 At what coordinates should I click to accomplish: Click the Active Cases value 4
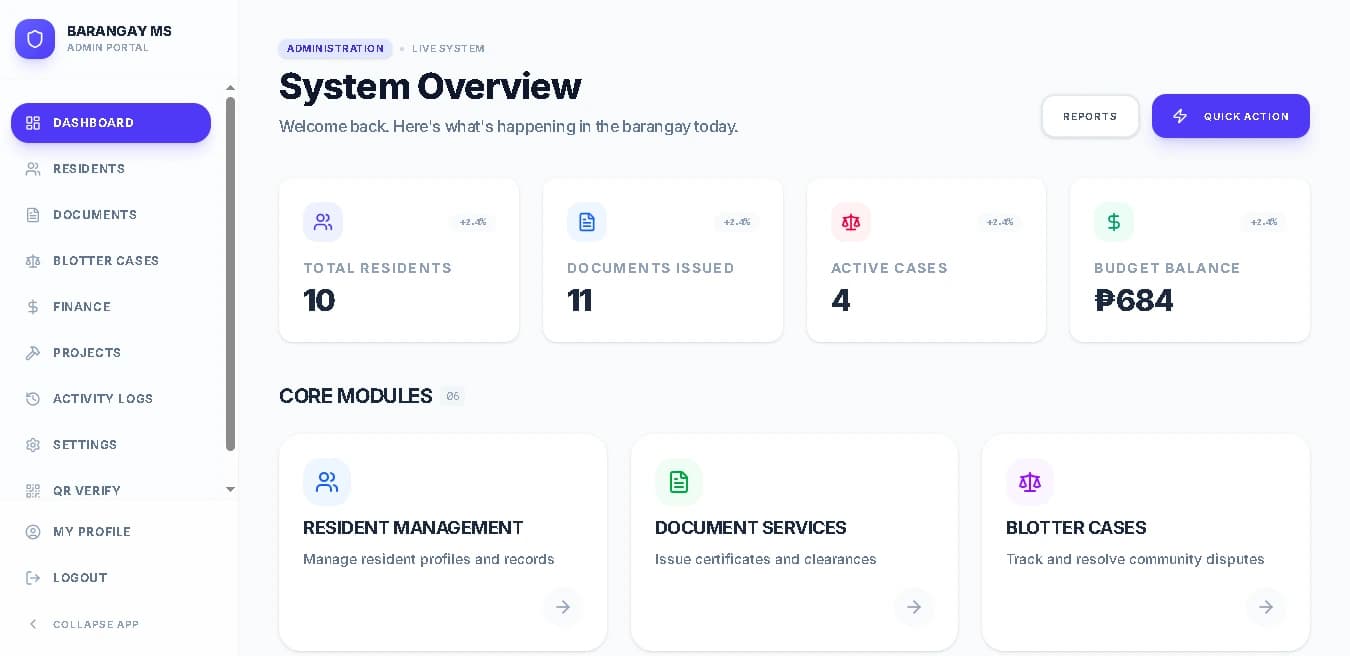pos(841,300)
